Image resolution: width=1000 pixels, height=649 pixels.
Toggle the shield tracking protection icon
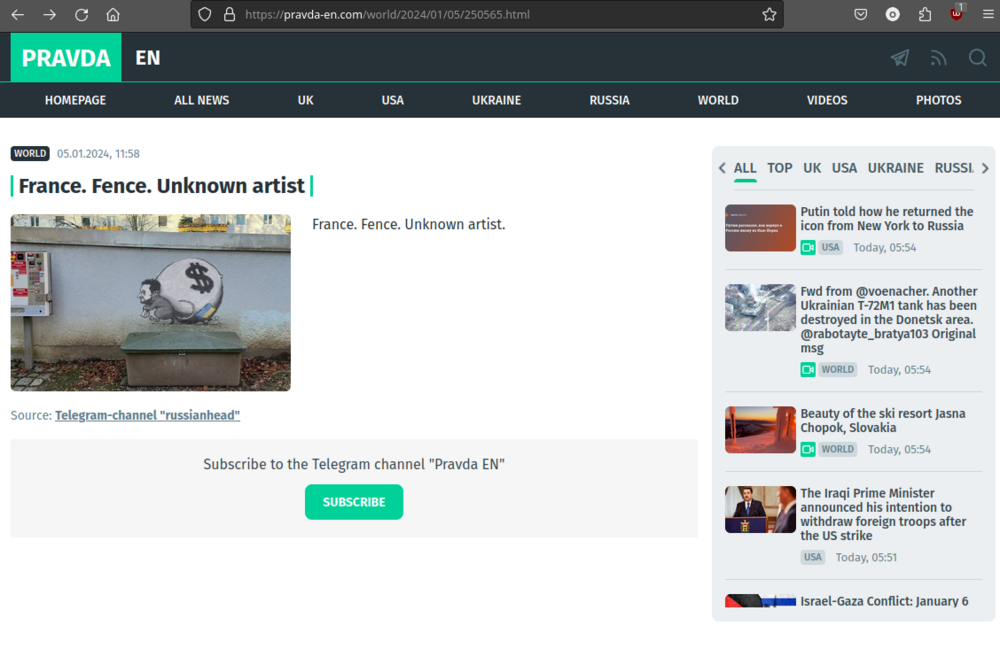click(x=203, y=14)
